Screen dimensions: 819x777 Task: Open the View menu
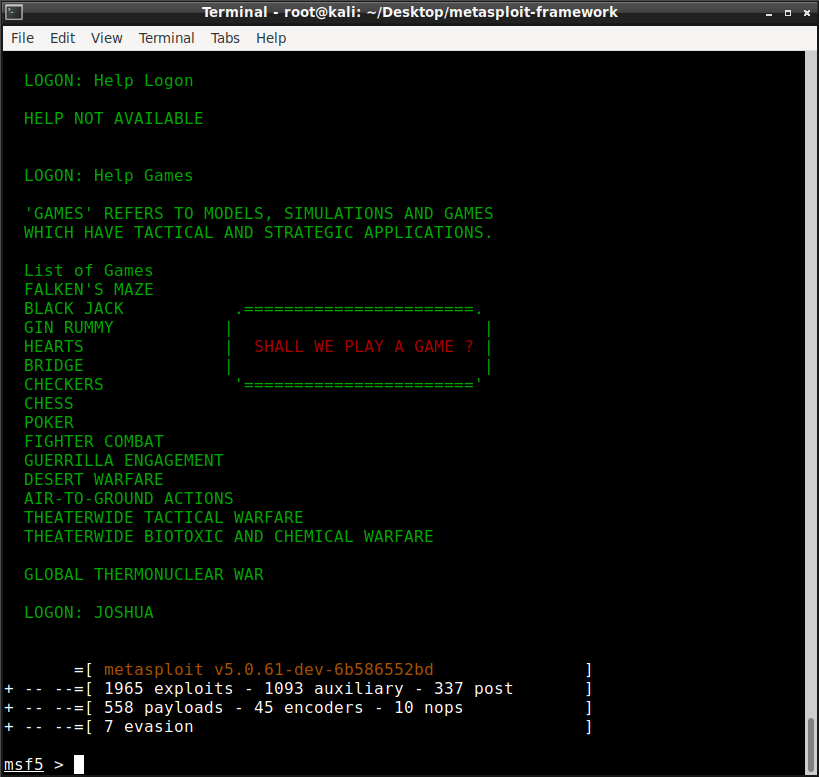pyautogui.click(x=107, y=38)
